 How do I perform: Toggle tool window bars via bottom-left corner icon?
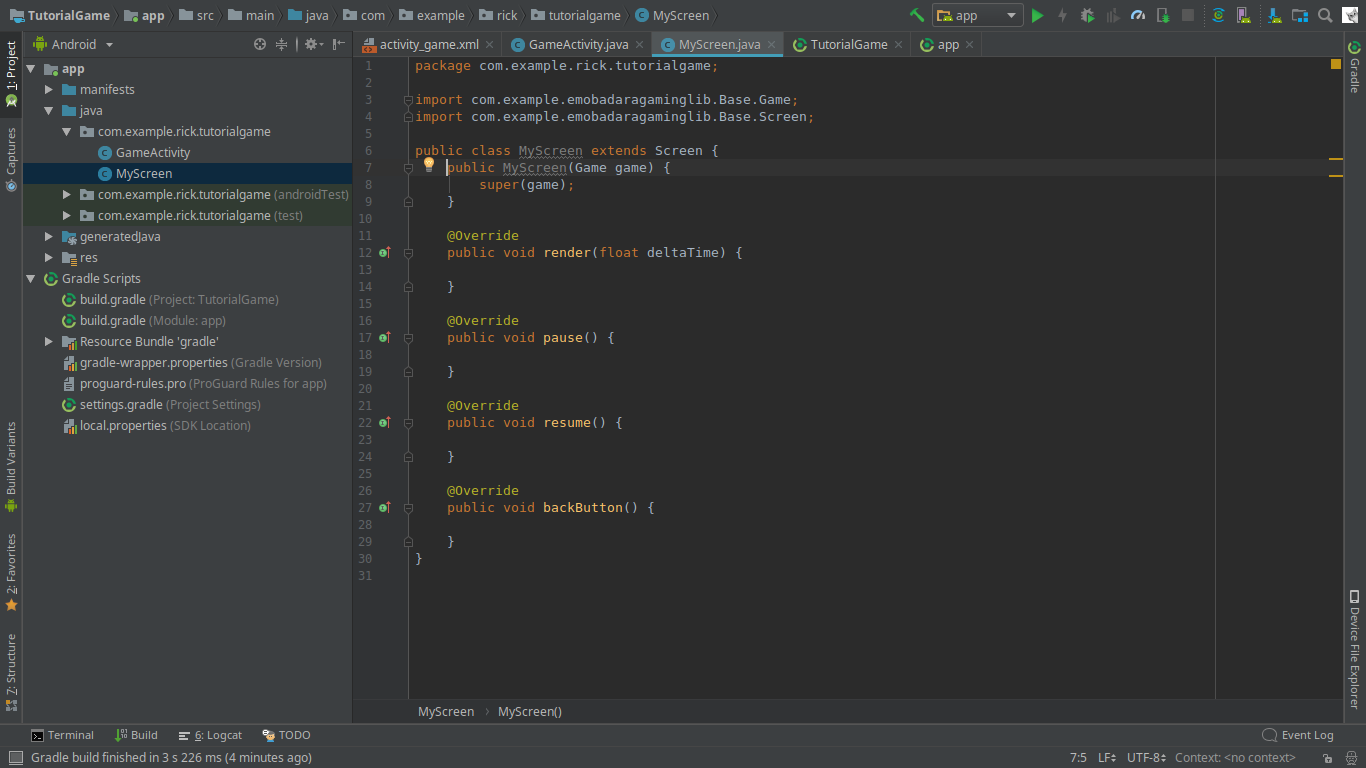(14, 758)
